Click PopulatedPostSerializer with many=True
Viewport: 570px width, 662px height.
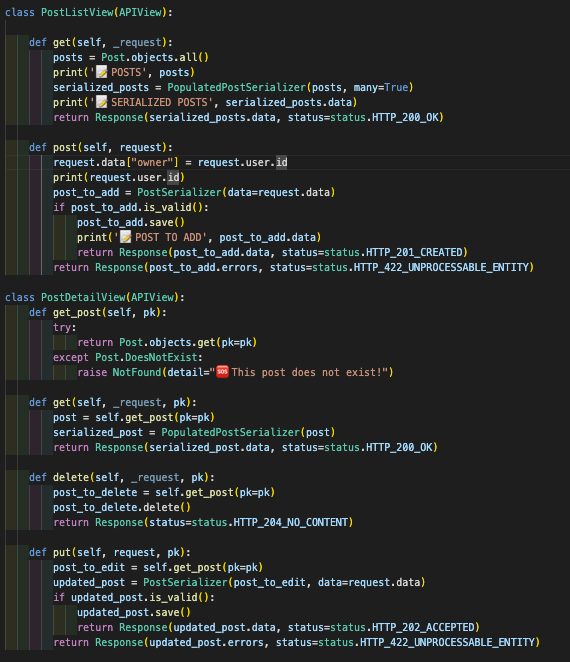(x=236, y=87)
